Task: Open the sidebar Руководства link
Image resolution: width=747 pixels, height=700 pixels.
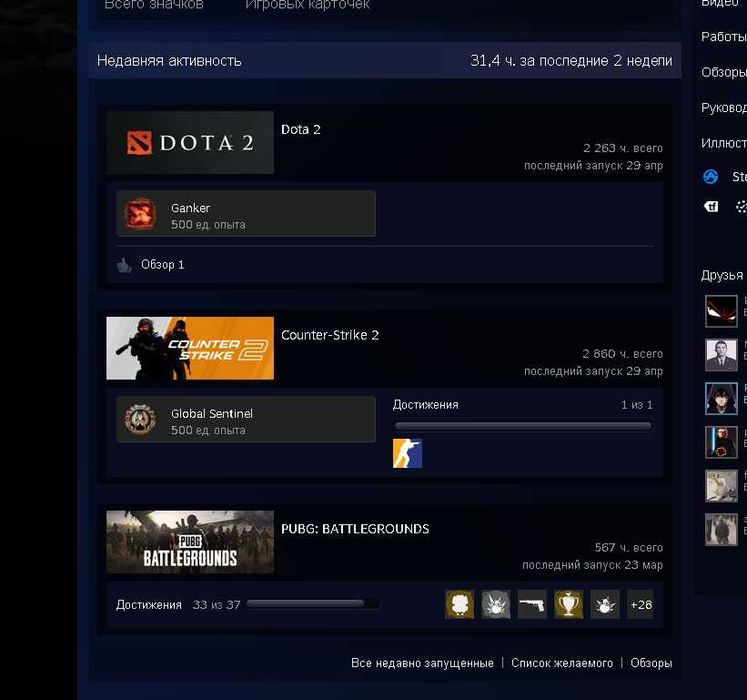Action: point(724,108)
